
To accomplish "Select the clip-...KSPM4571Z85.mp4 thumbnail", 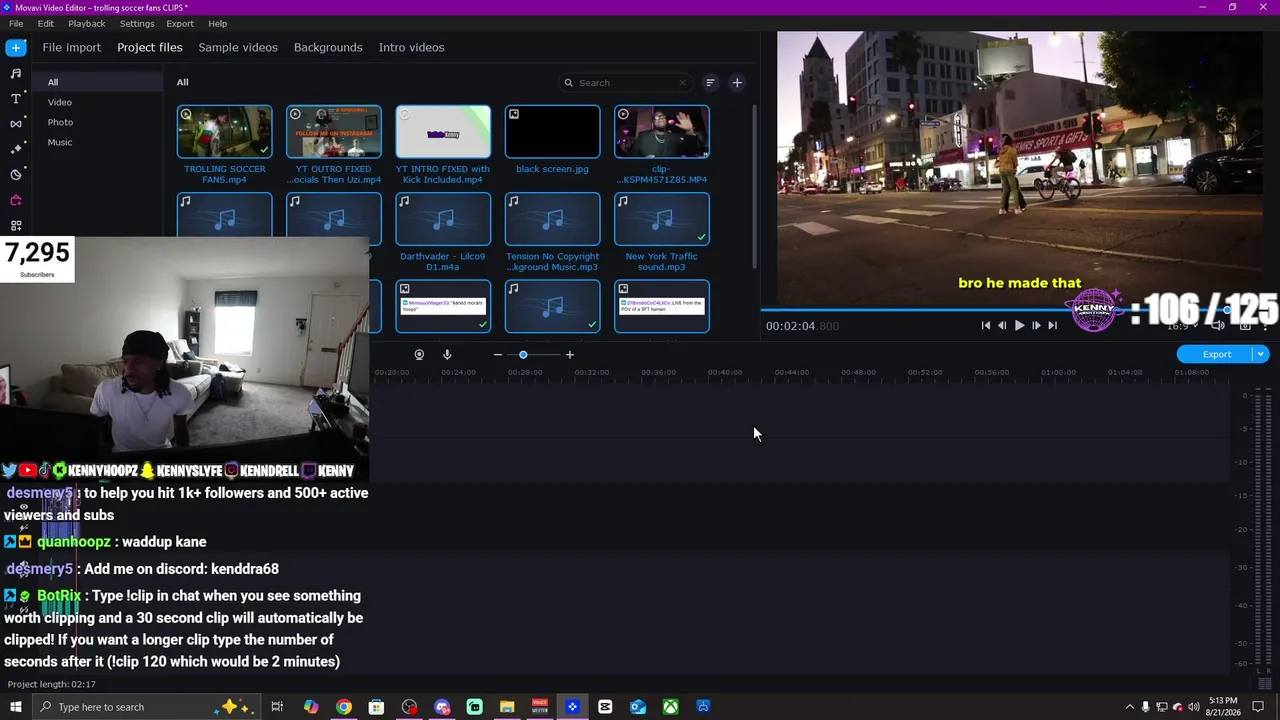I will tap(662, 132).
